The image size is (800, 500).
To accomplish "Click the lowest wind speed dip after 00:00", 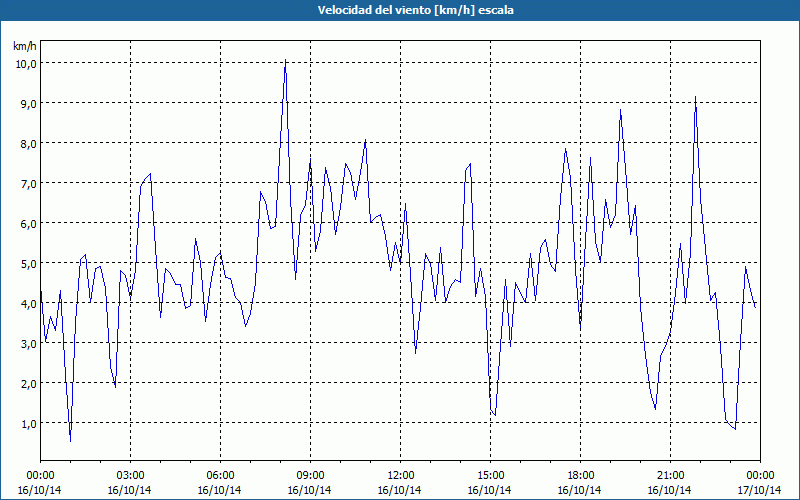I will click(70, 441).
